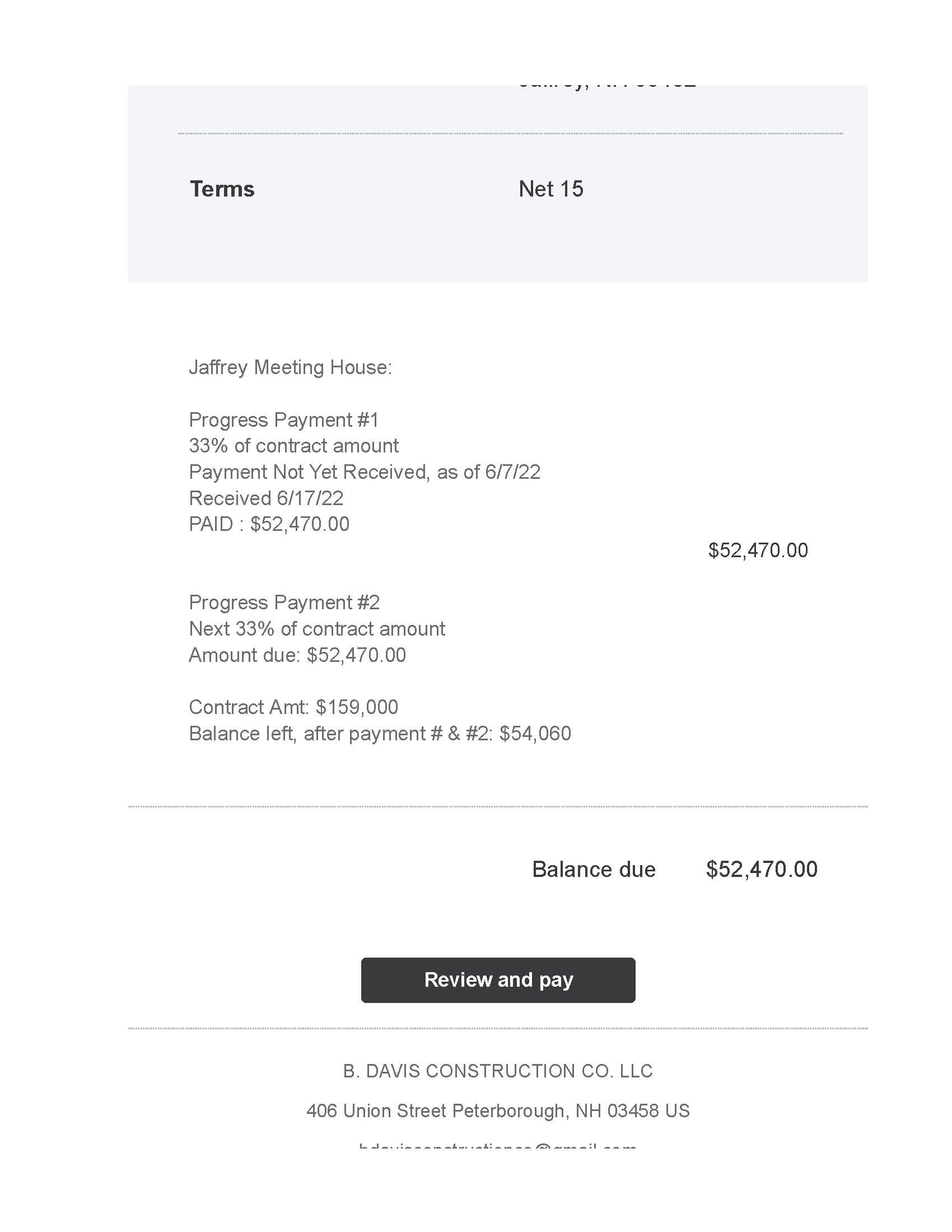This screenshot has height=1232, width=952.
Task: Click the Contract Amt: $159,000 line
Action: click(293, 707)
